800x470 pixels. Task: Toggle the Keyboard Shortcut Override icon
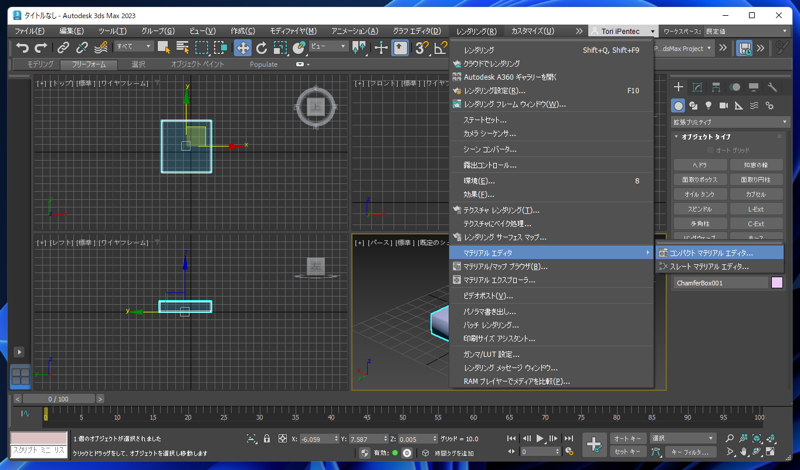400,48
